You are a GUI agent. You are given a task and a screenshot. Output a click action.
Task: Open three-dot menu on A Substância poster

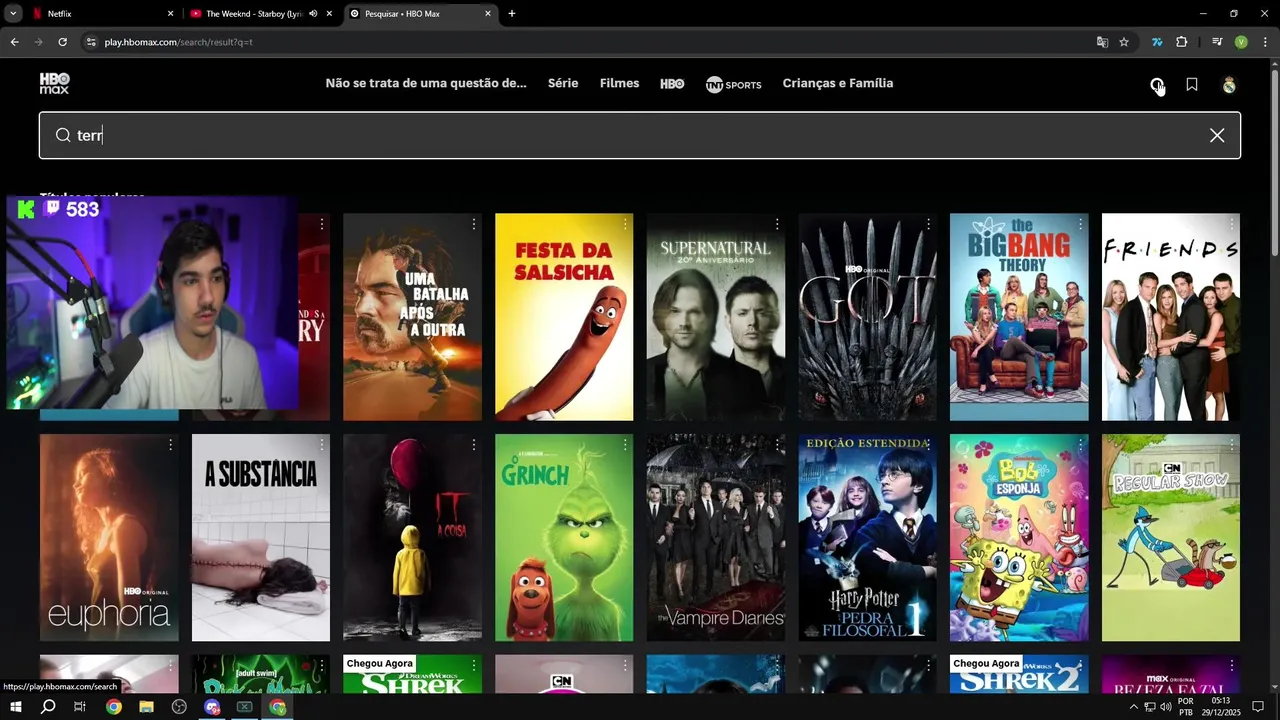pos(322,444)
